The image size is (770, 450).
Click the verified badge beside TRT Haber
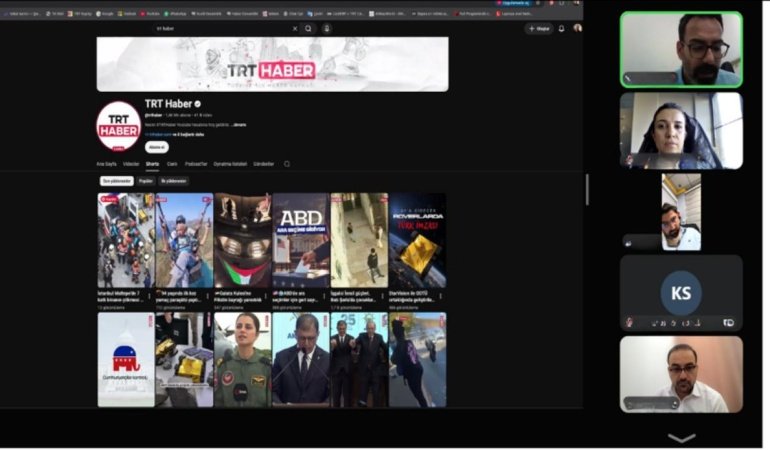tap(198, 104)
